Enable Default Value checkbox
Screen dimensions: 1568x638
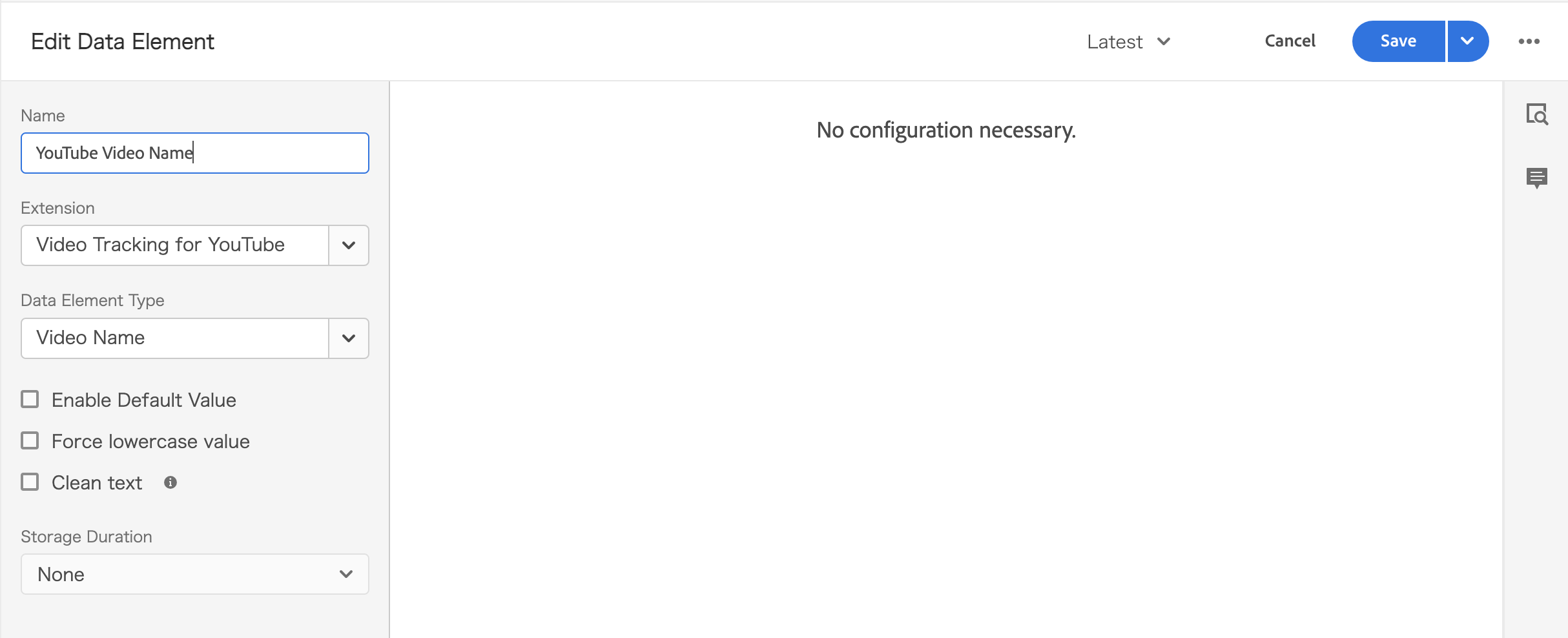30,400
